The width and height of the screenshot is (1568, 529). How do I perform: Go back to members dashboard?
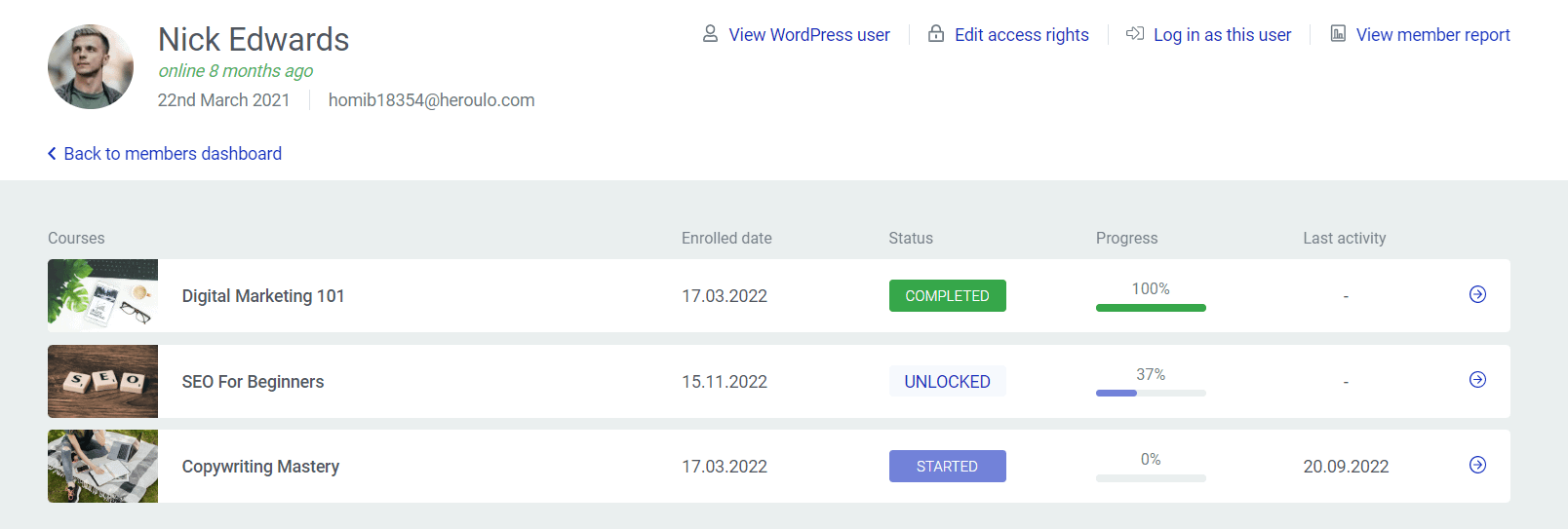pos(173,154)
